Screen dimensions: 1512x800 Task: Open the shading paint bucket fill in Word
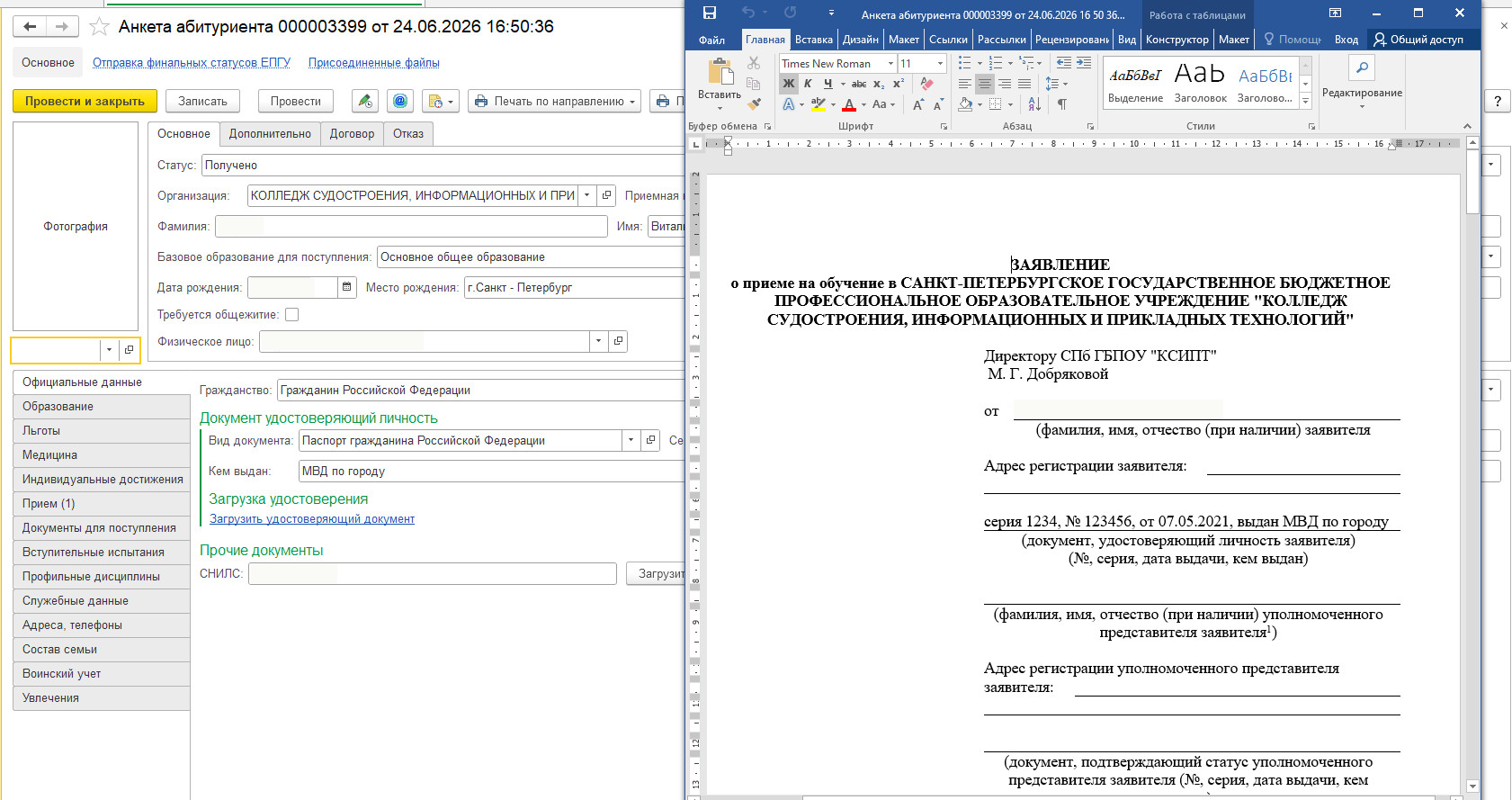[x=965, y=104]
